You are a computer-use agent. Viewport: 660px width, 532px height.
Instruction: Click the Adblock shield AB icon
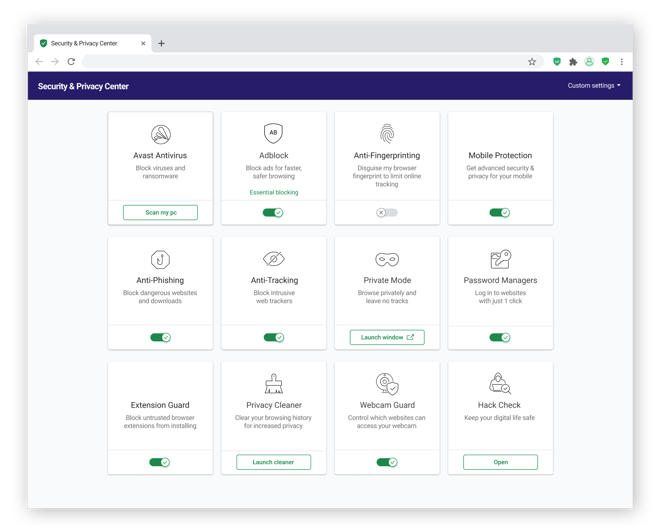coord(273,133)
